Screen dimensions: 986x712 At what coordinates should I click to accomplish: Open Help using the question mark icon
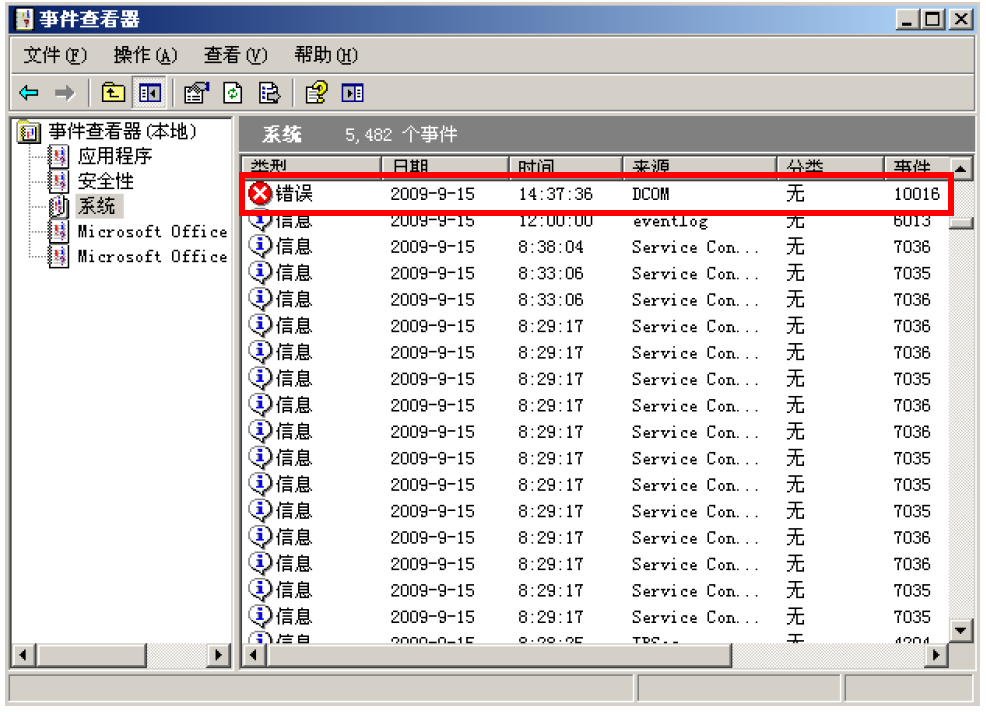(x=316, y=93)
